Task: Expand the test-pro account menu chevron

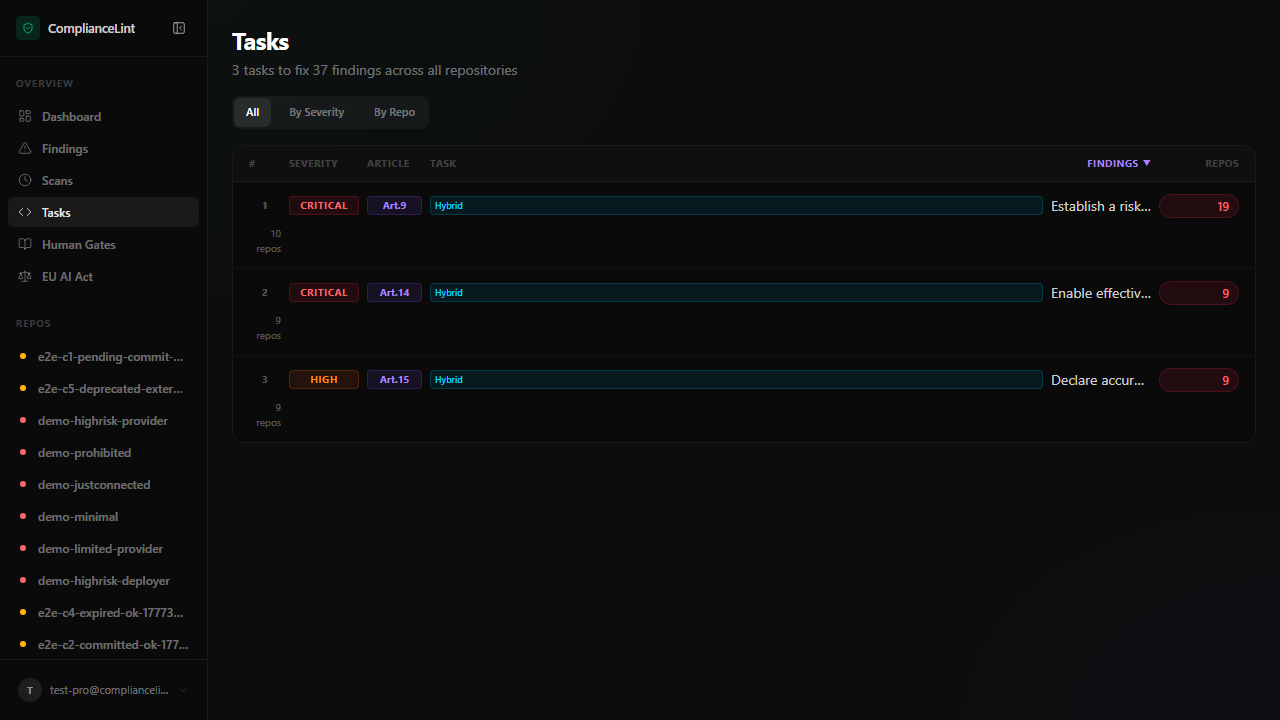Action: 183,690
